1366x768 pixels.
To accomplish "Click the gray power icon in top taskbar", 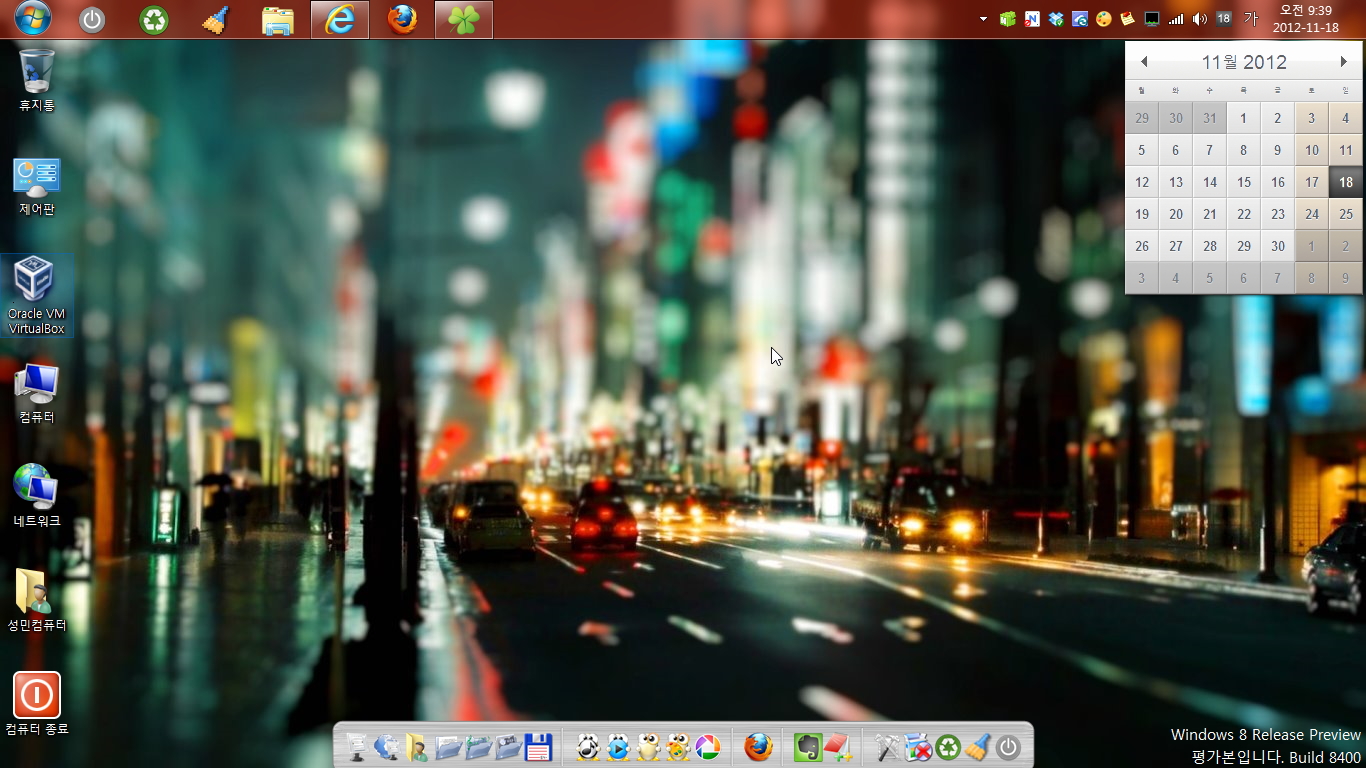I will point(92,19).
